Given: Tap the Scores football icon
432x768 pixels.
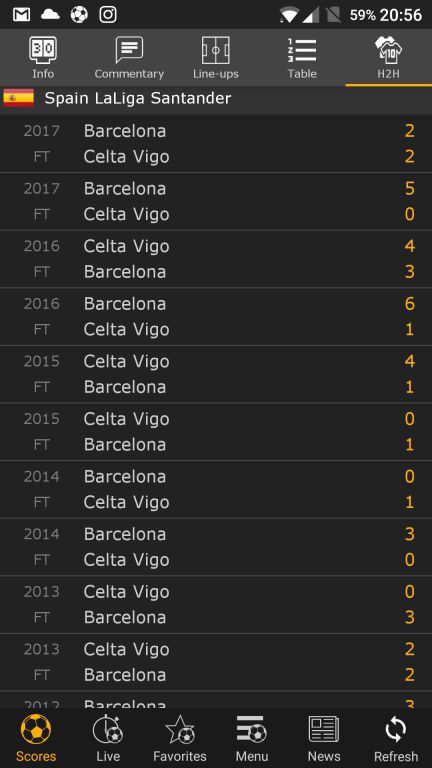Looking at the screenshot, I should pos(36,739).
